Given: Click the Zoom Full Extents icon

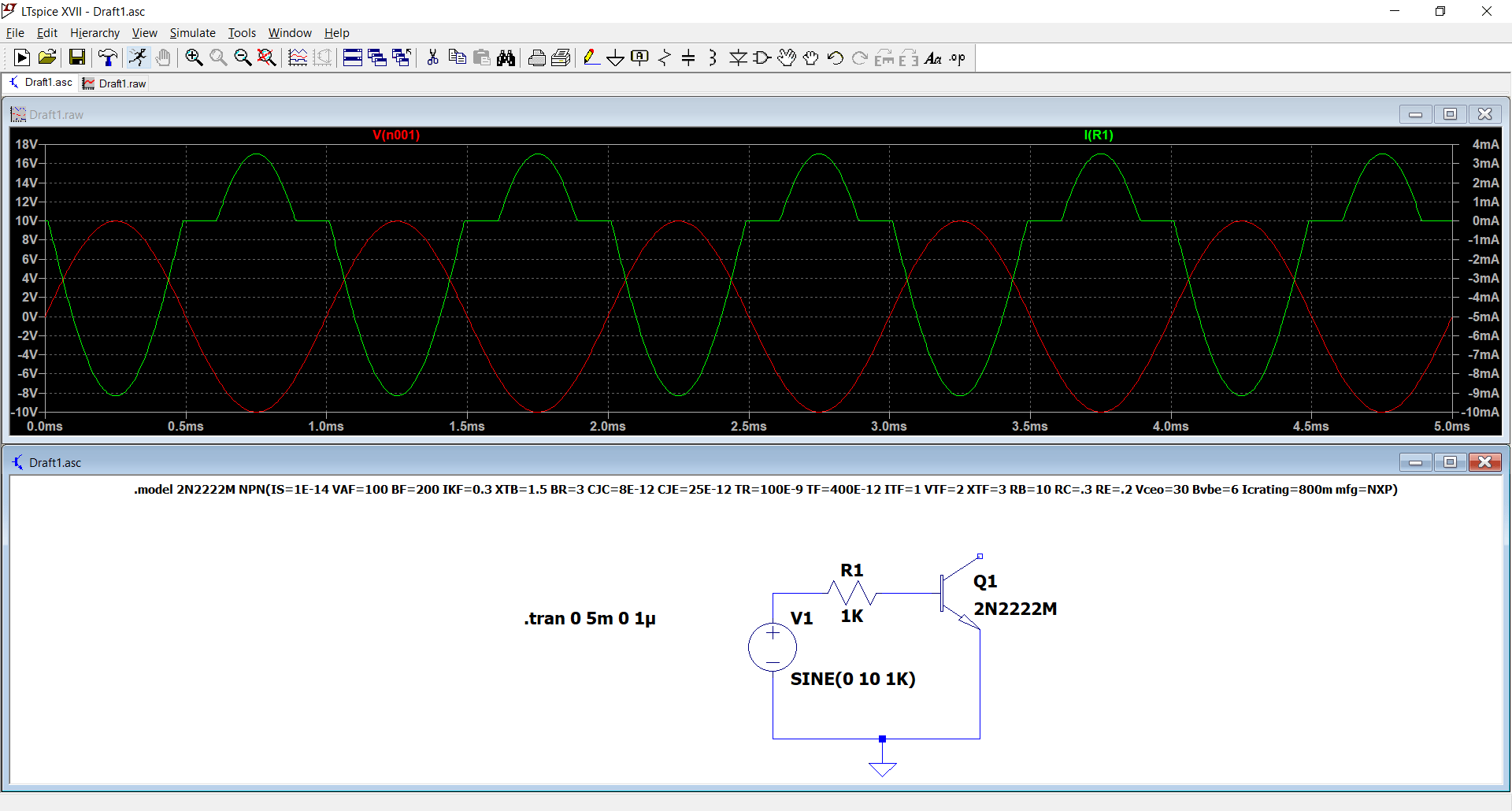Looking at the screenshot, I should 267,57.
